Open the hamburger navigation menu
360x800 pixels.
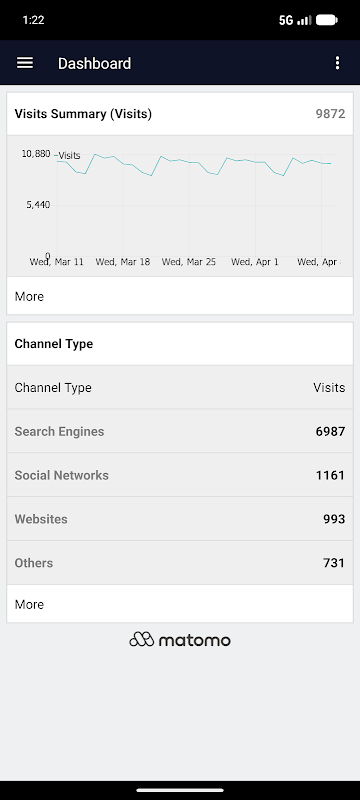coord(25,63)
